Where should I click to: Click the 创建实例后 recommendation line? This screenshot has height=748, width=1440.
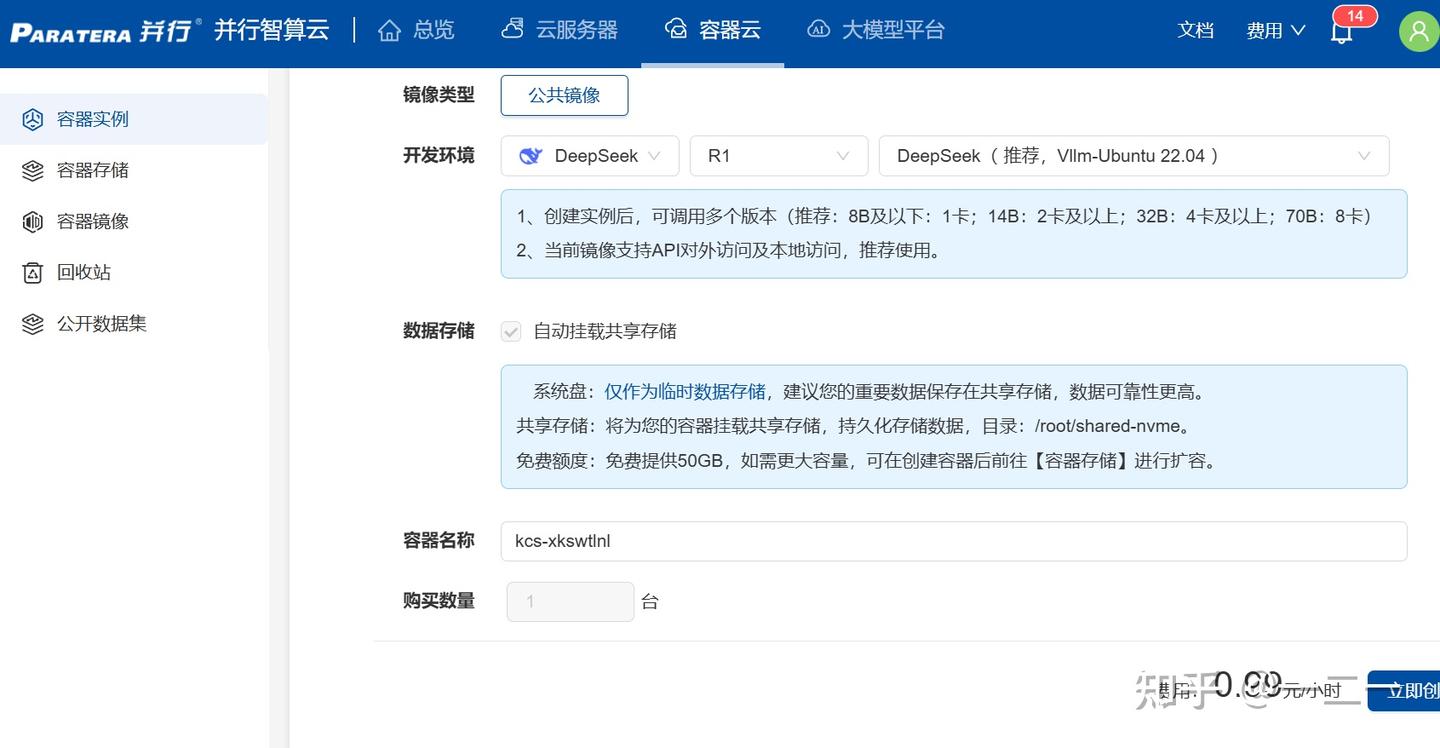coord(944,216)
